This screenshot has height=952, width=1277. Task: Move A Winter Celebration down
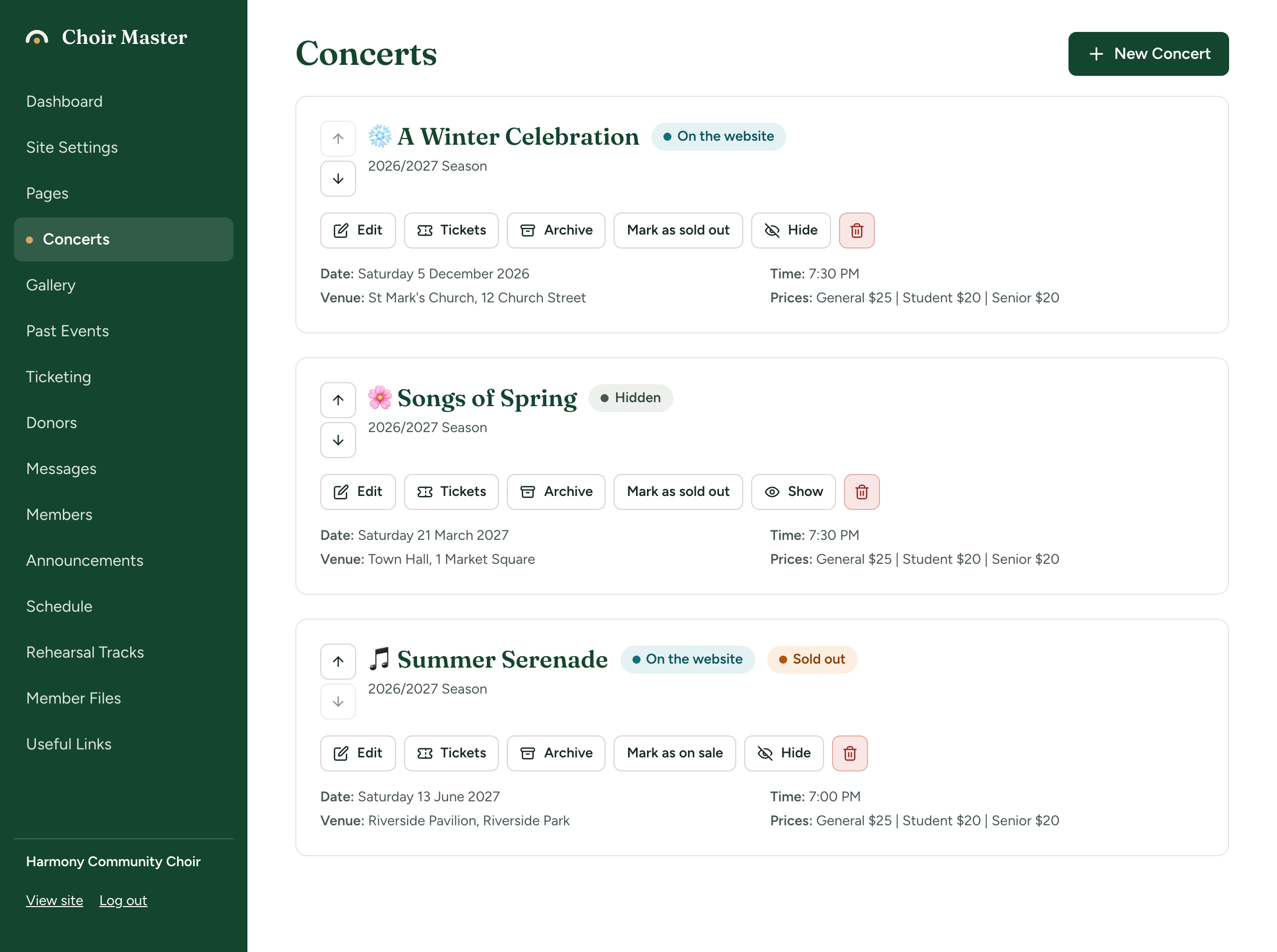pyautogui.click(x=338, y=179)
